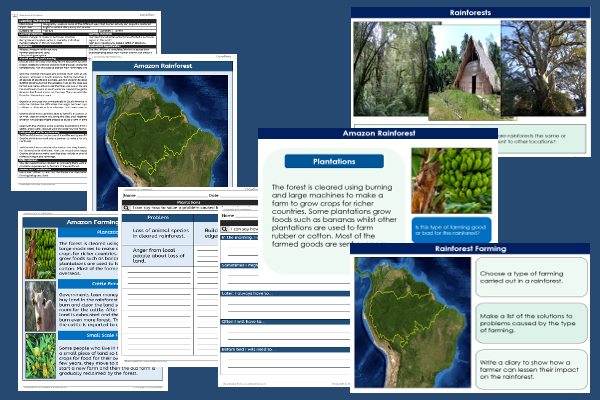Select the 'Loss of animal species' table cell
Image resolution: width=600 pixels, height=400 pixels.
click(158, 233)
